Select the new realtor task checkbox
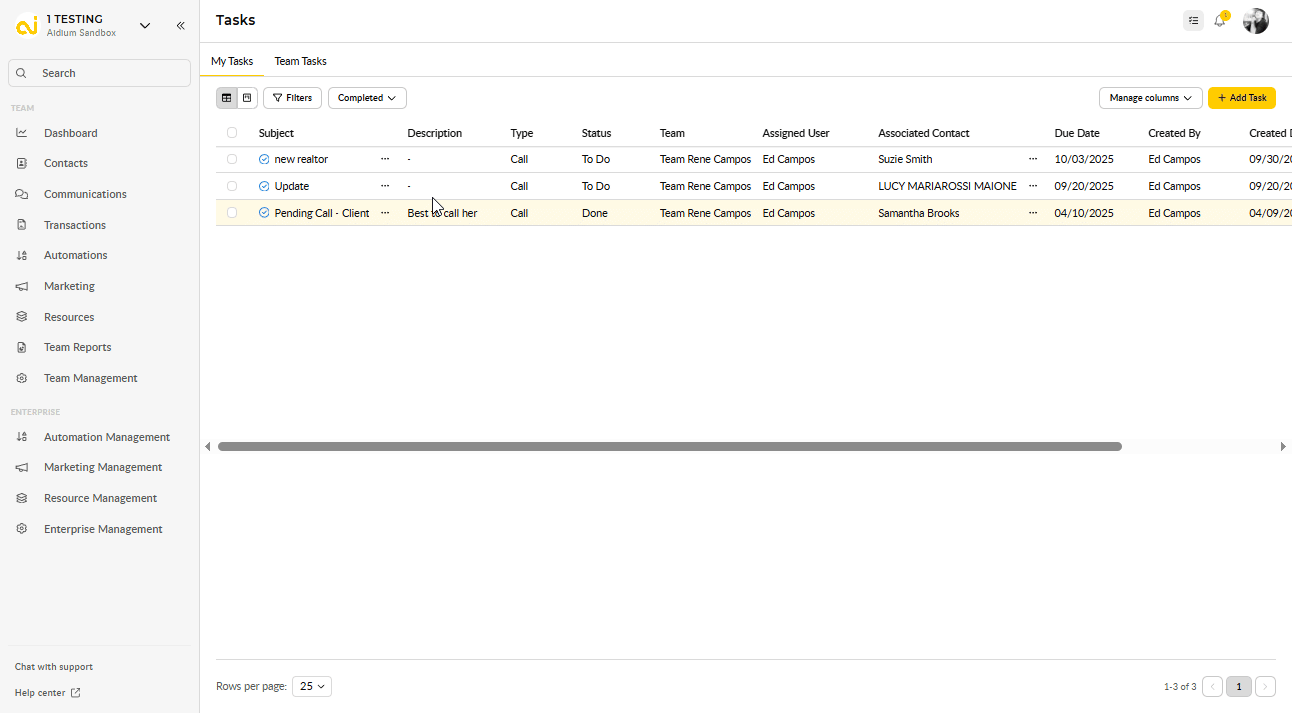The height and width of the screenshot is (713, 1292). 232,159
